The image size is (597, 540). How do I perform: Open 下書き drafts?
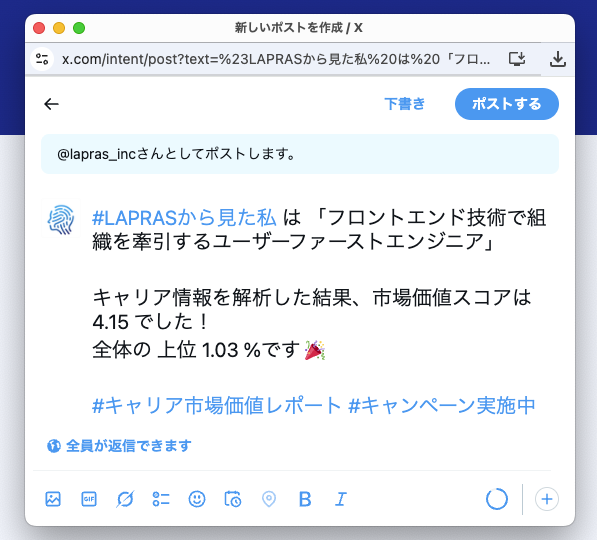tap(404, 104)
